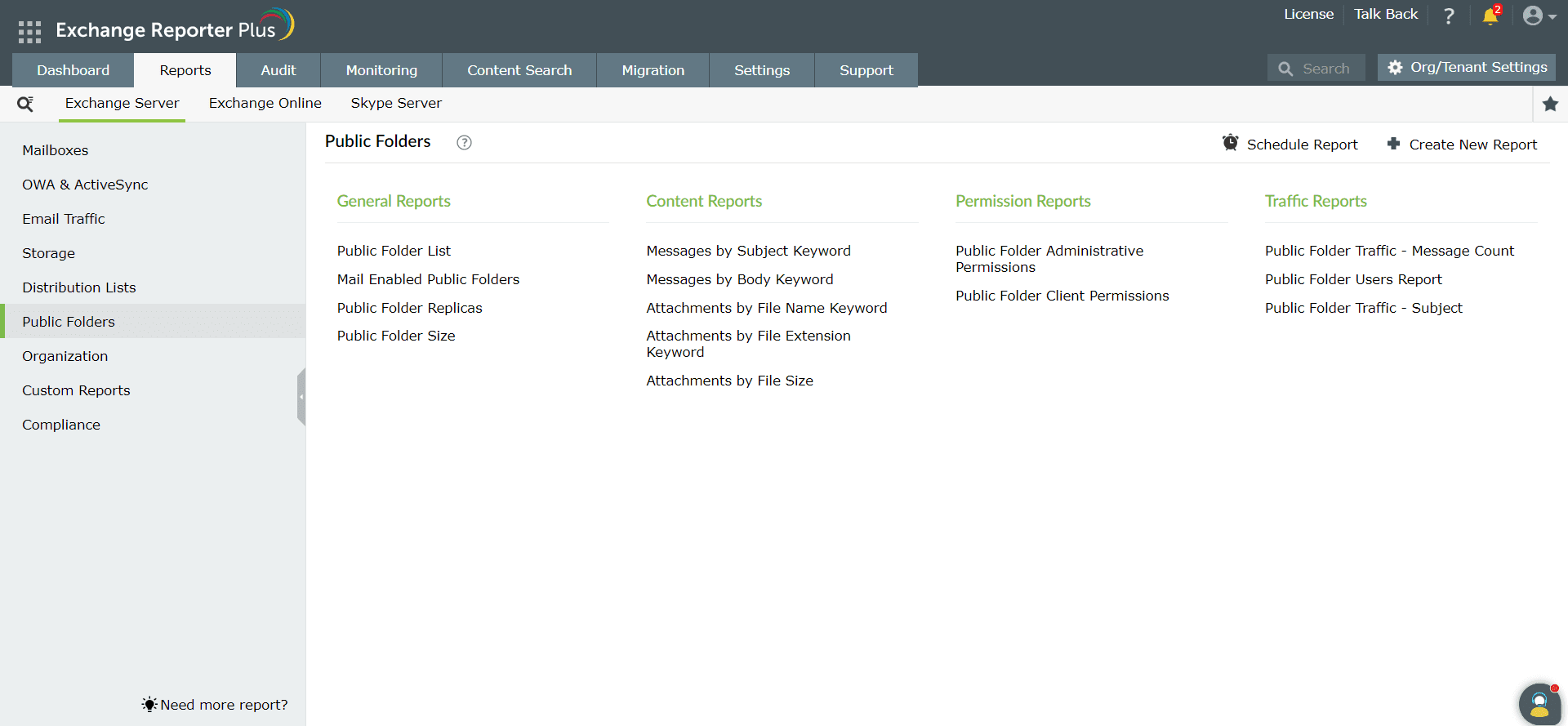This screenshot has width=1568, height=726.
Task: Open the Public Folder Size report
Action: pyautogui.click(x=396, y=336)
